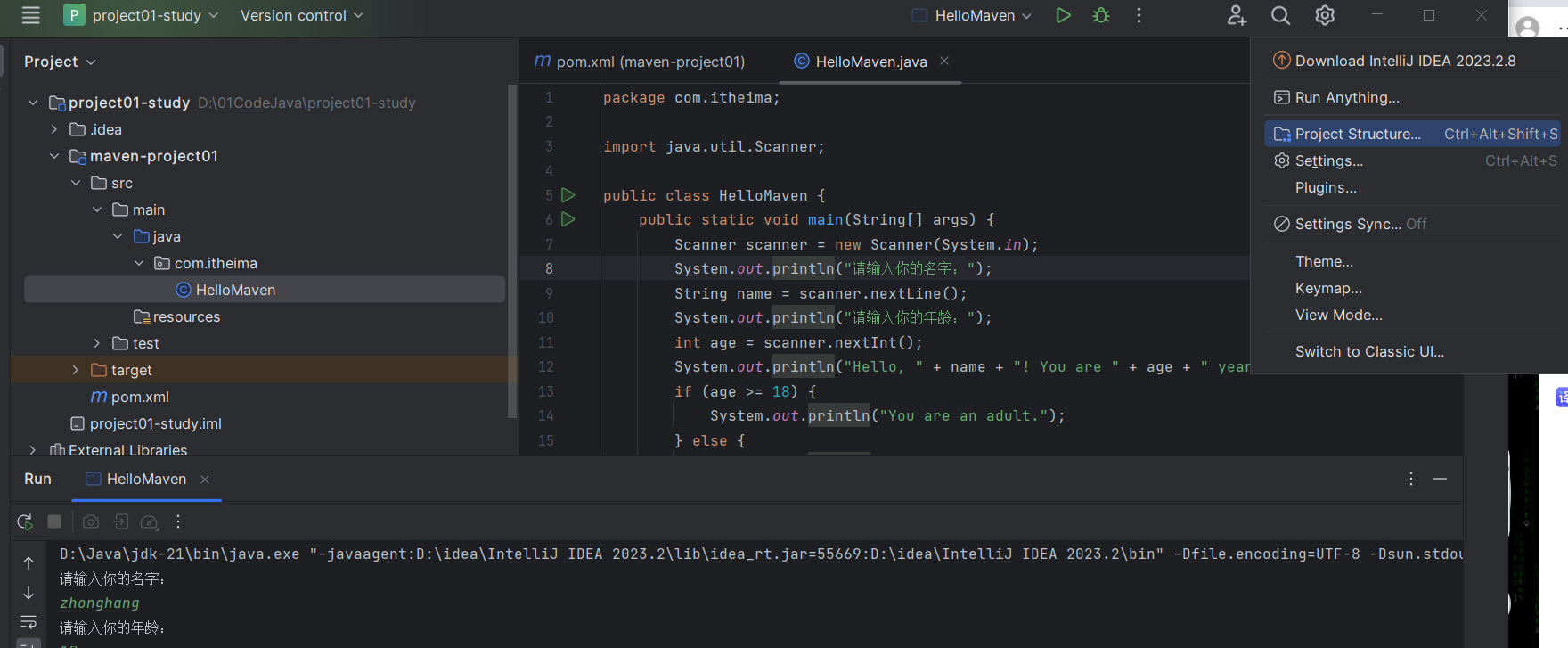The height and width of the screenshot is (648, 1568).
Task: Open Run panel options kebab on right
Action: [x=1411, y=479]
